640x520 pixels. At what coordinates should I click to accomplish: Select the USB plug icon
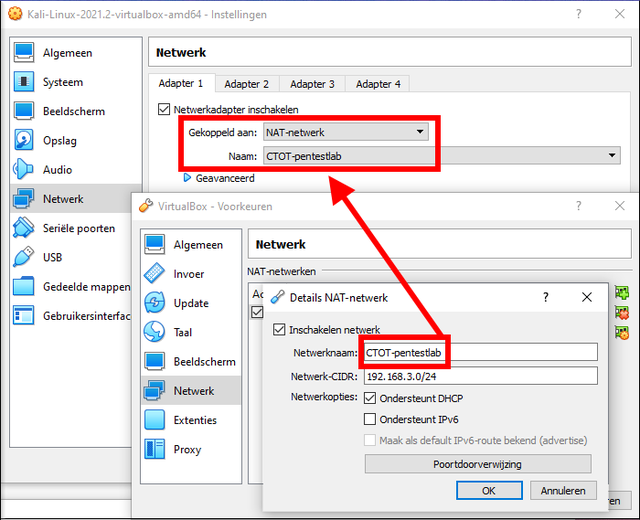(x=24, y=257)
